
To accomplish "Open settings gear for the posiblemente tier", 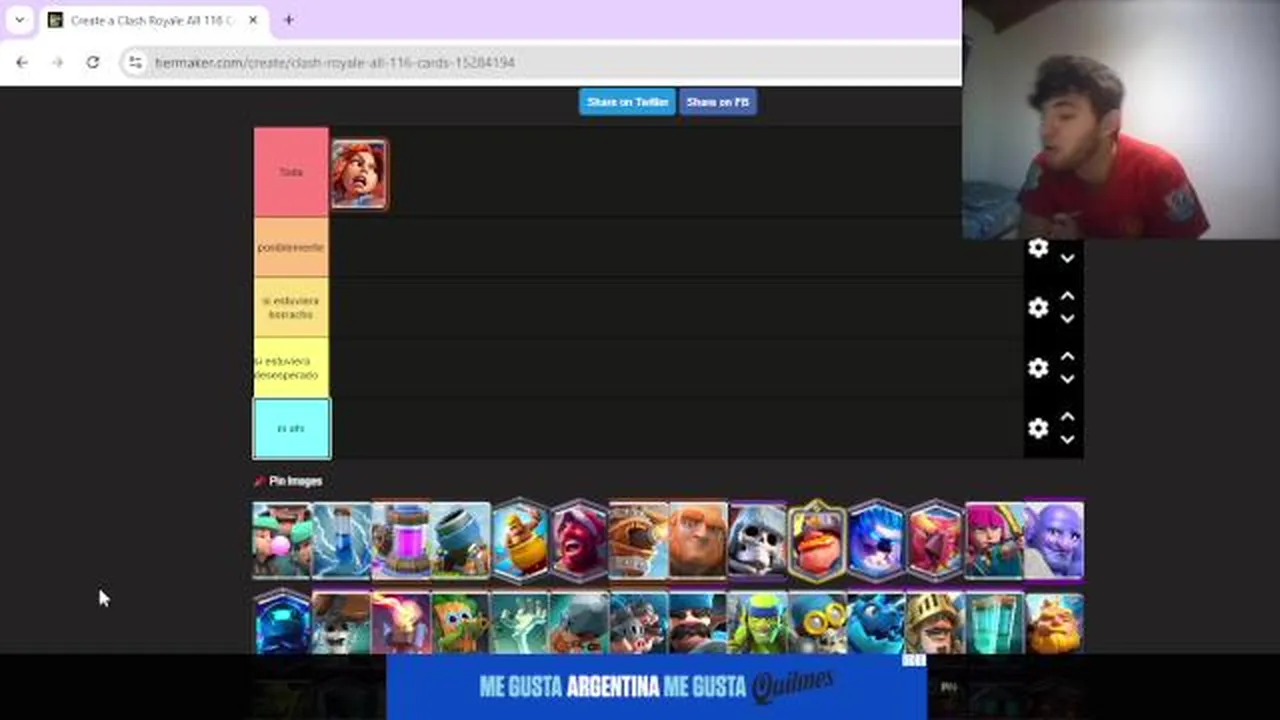I will click(x=1038, y=248).
